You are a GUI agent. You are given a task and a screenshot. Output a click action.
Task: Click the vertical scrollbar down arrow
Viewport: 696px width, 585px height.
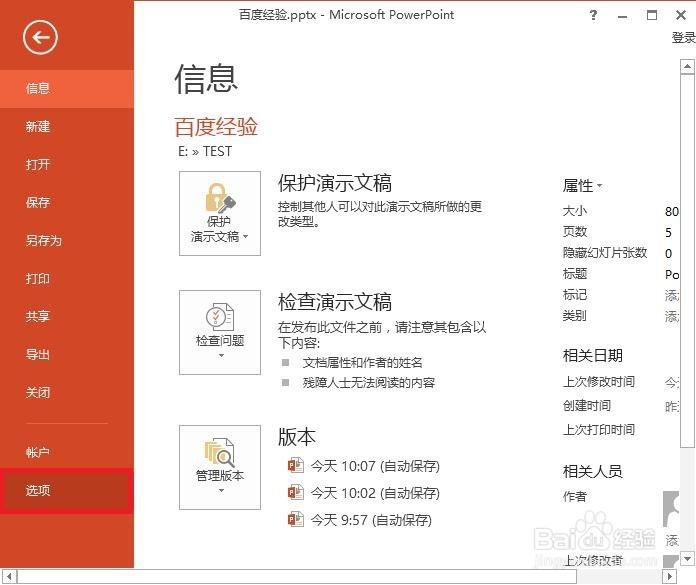point(687,558)
